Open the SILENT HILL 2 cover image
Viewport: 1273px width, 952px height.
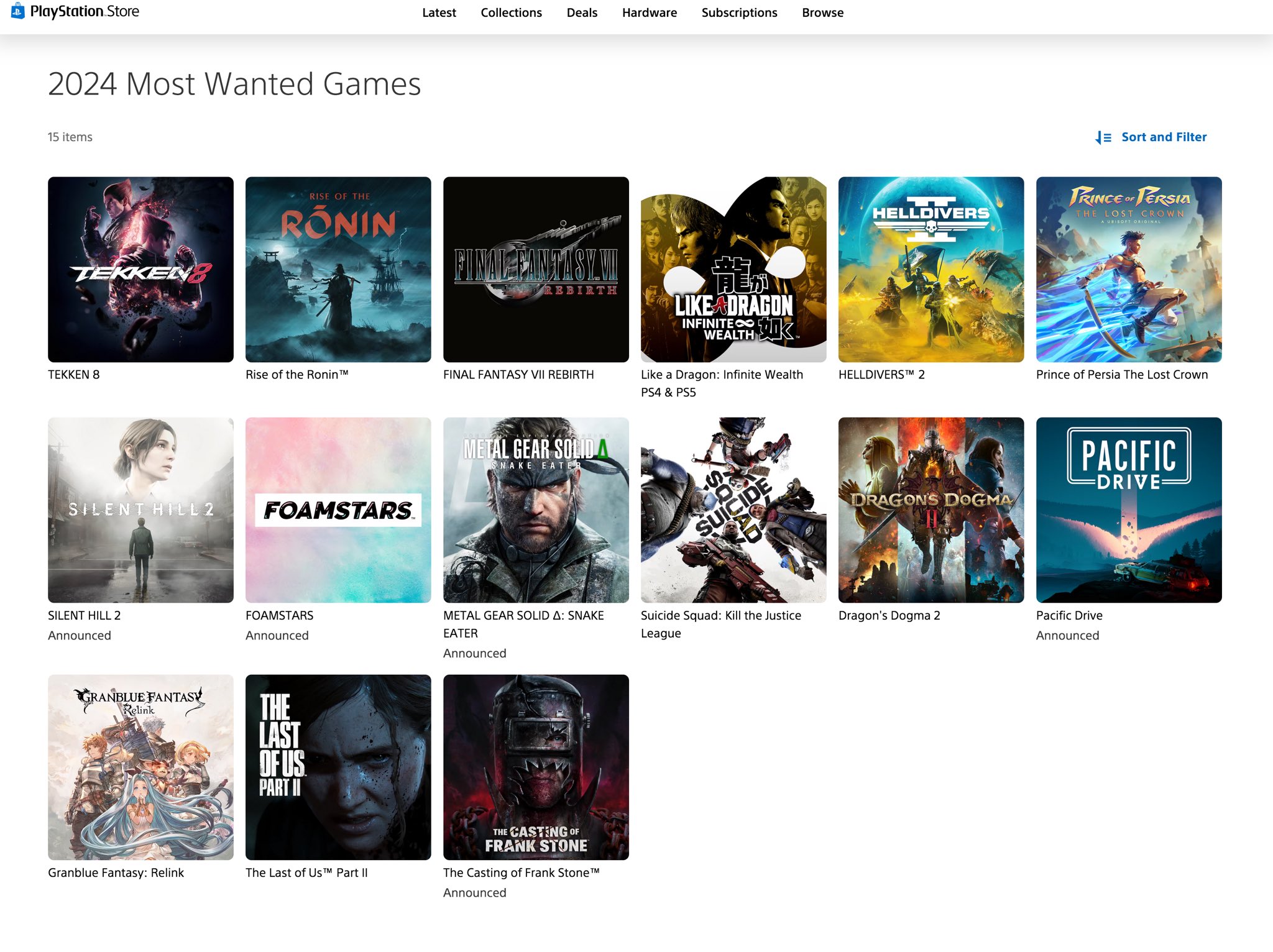[x=140, y=510]
